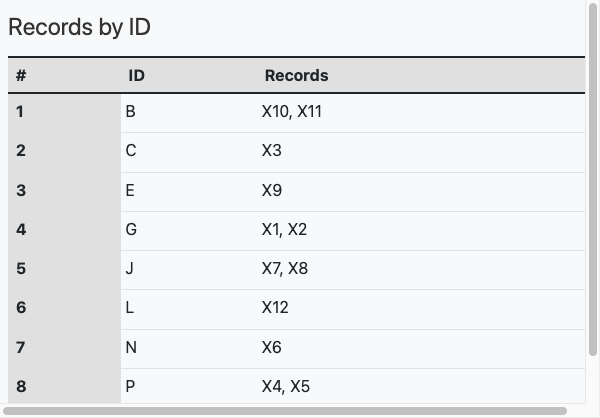Screen dimensions: 600x418
Task: Click the Records column header
Action: 296,75
